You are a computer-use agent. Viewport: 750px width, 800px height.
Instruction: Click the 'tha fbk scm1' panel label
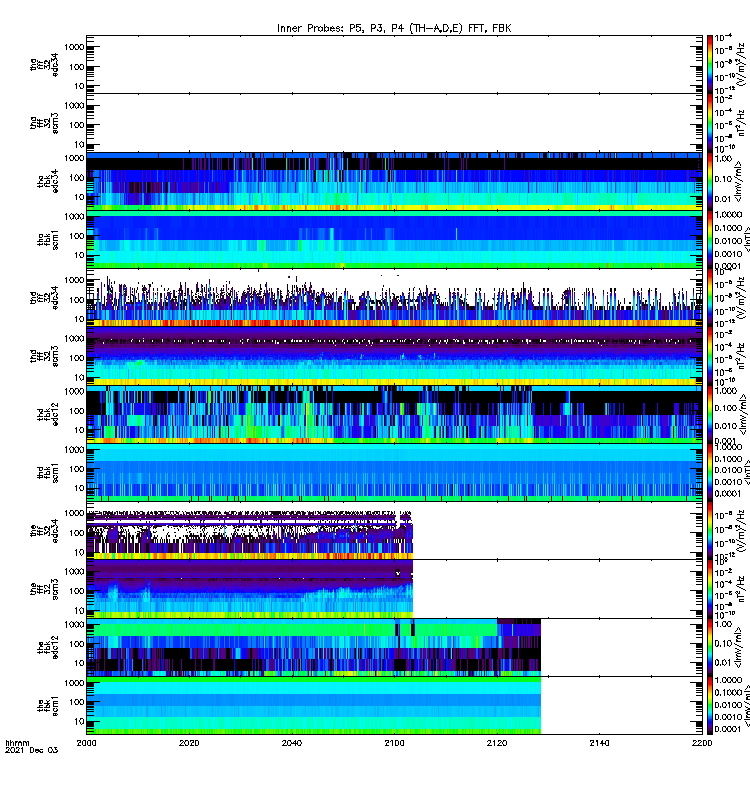48,240
